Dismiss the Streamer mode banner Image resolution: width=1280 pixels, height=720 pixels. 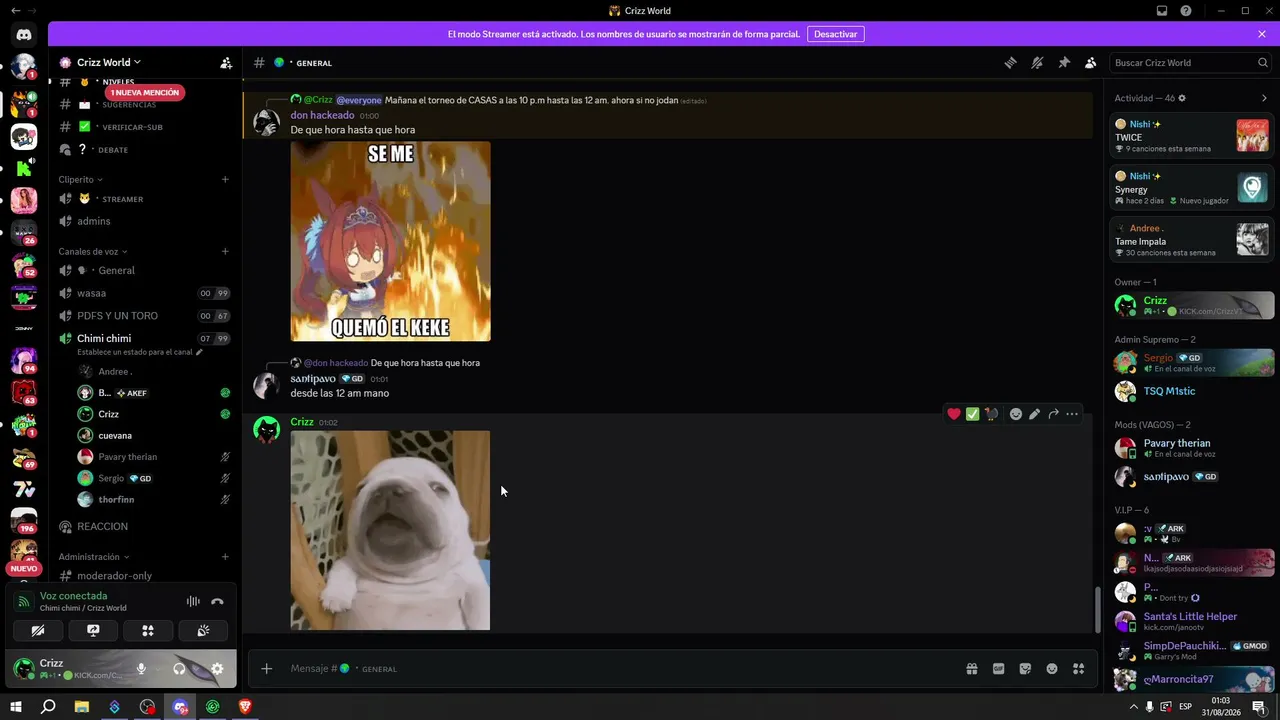[x=1262, y=34]
